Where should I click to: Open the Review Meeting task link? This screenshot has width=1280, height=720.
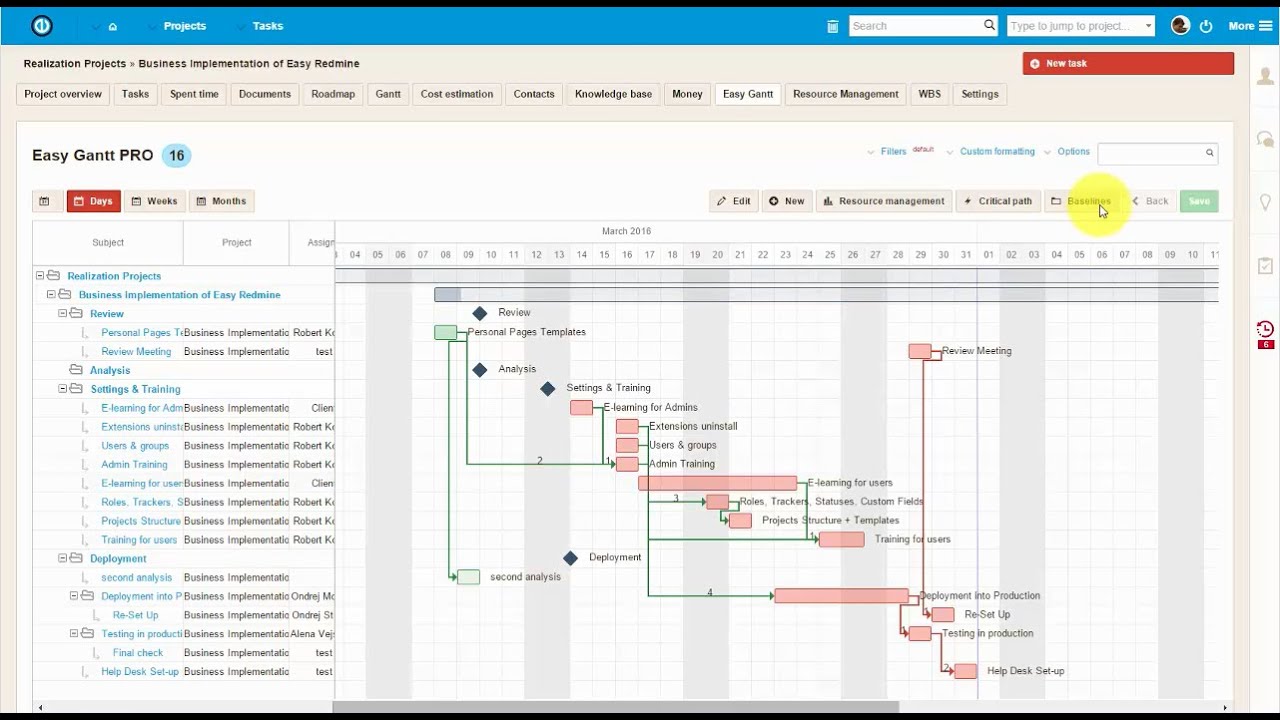coord(136,352)
